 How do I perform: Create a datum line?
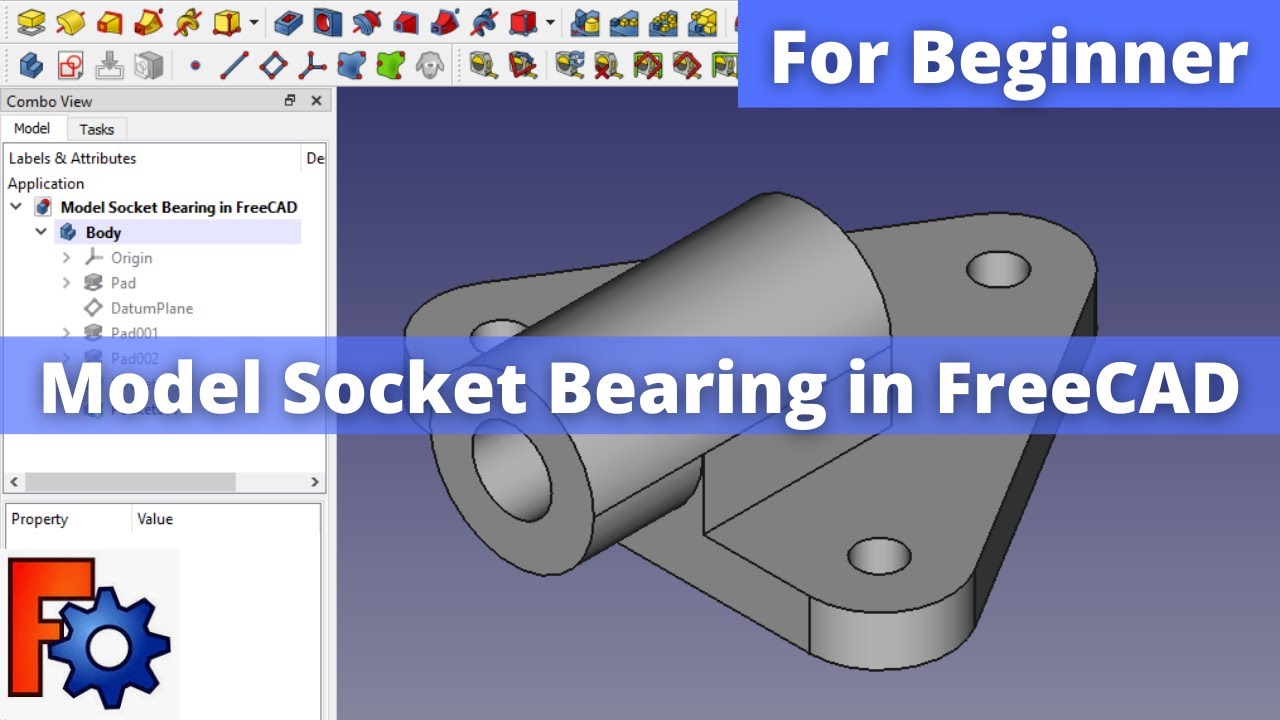tap(233, 66)
